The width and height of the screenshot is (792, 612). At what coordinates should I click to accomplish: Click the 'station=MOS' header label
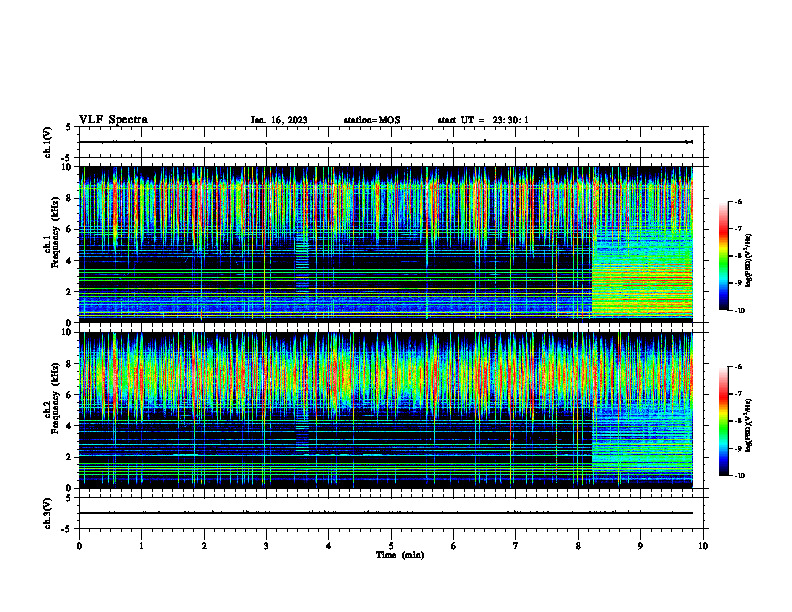pos(372,120)
